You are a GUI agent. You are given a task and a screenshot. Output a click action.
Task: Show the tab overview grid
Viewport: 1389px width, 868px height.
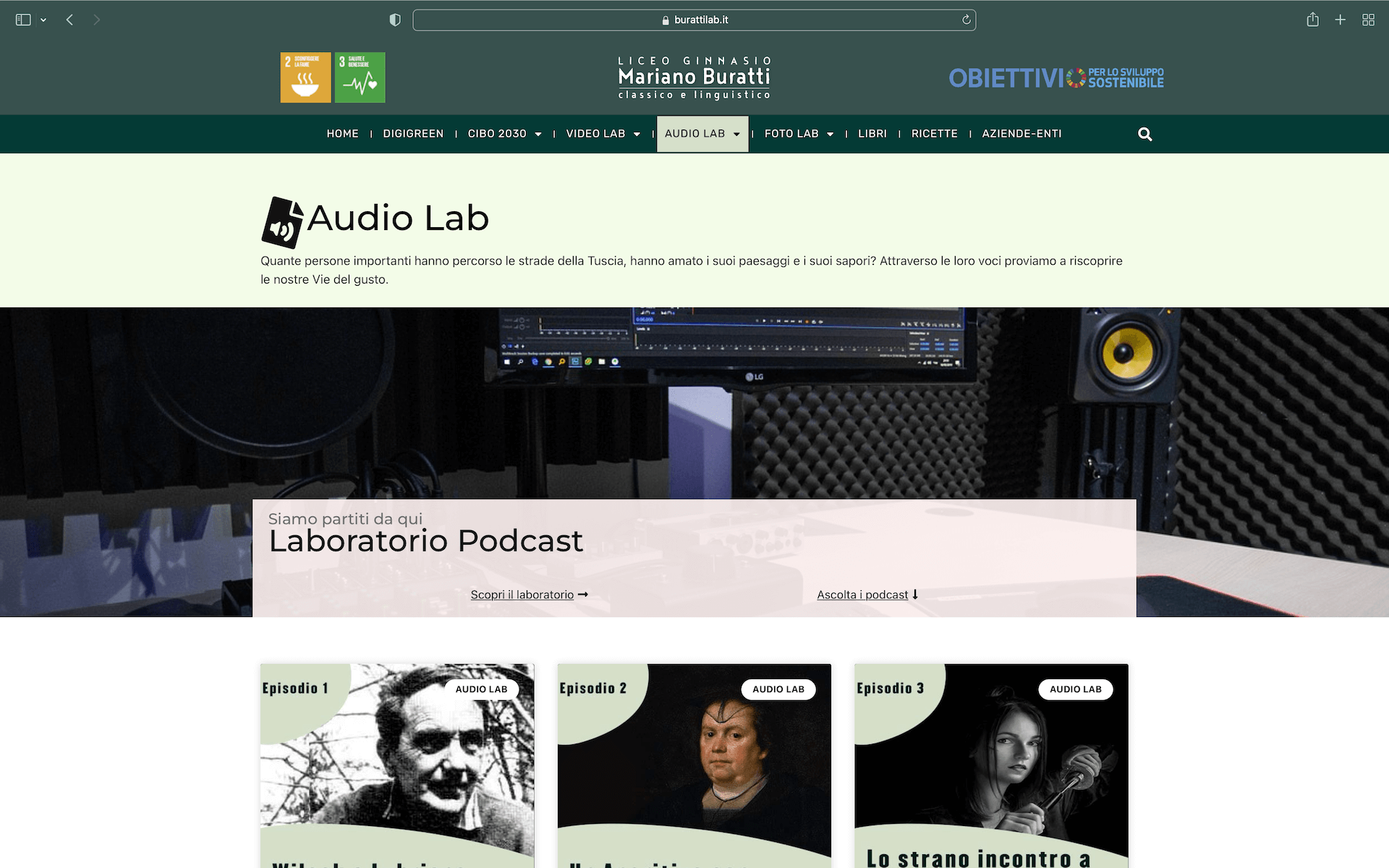1368,20
